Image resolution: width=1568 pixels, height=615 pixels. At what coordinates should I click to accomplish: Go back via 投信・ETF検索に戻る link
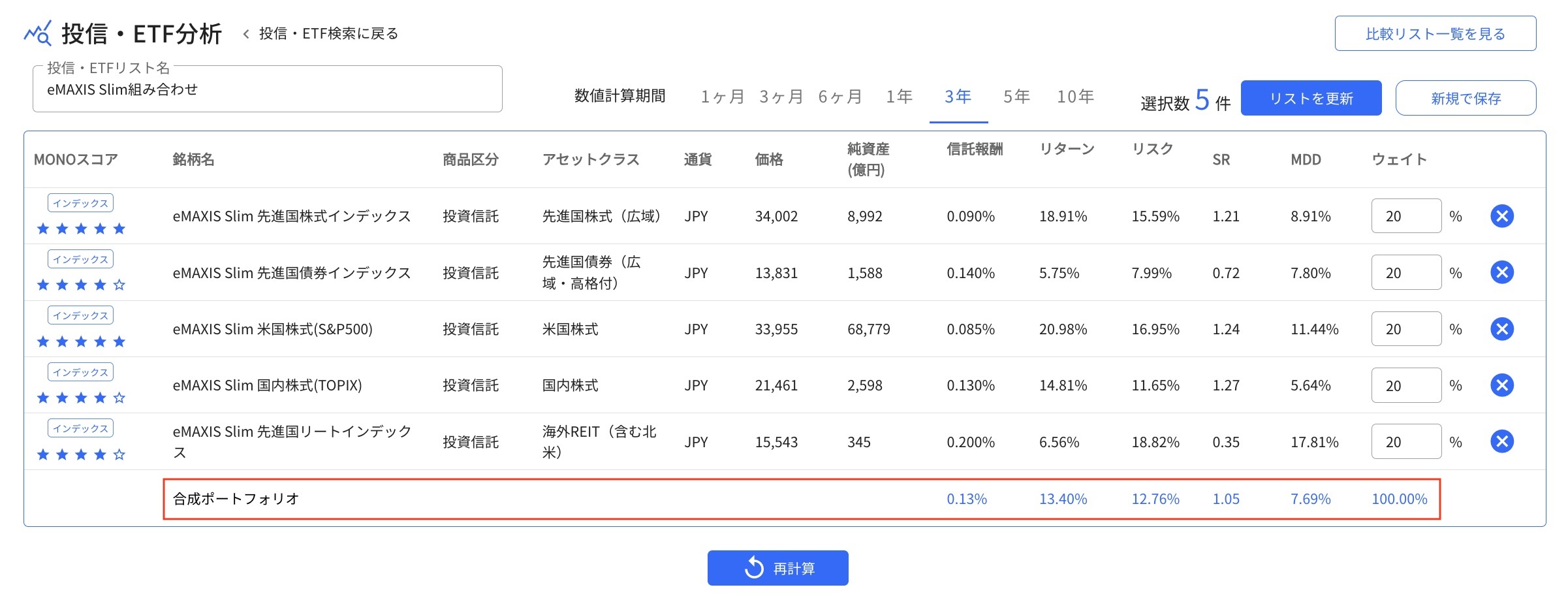(321, 34)
